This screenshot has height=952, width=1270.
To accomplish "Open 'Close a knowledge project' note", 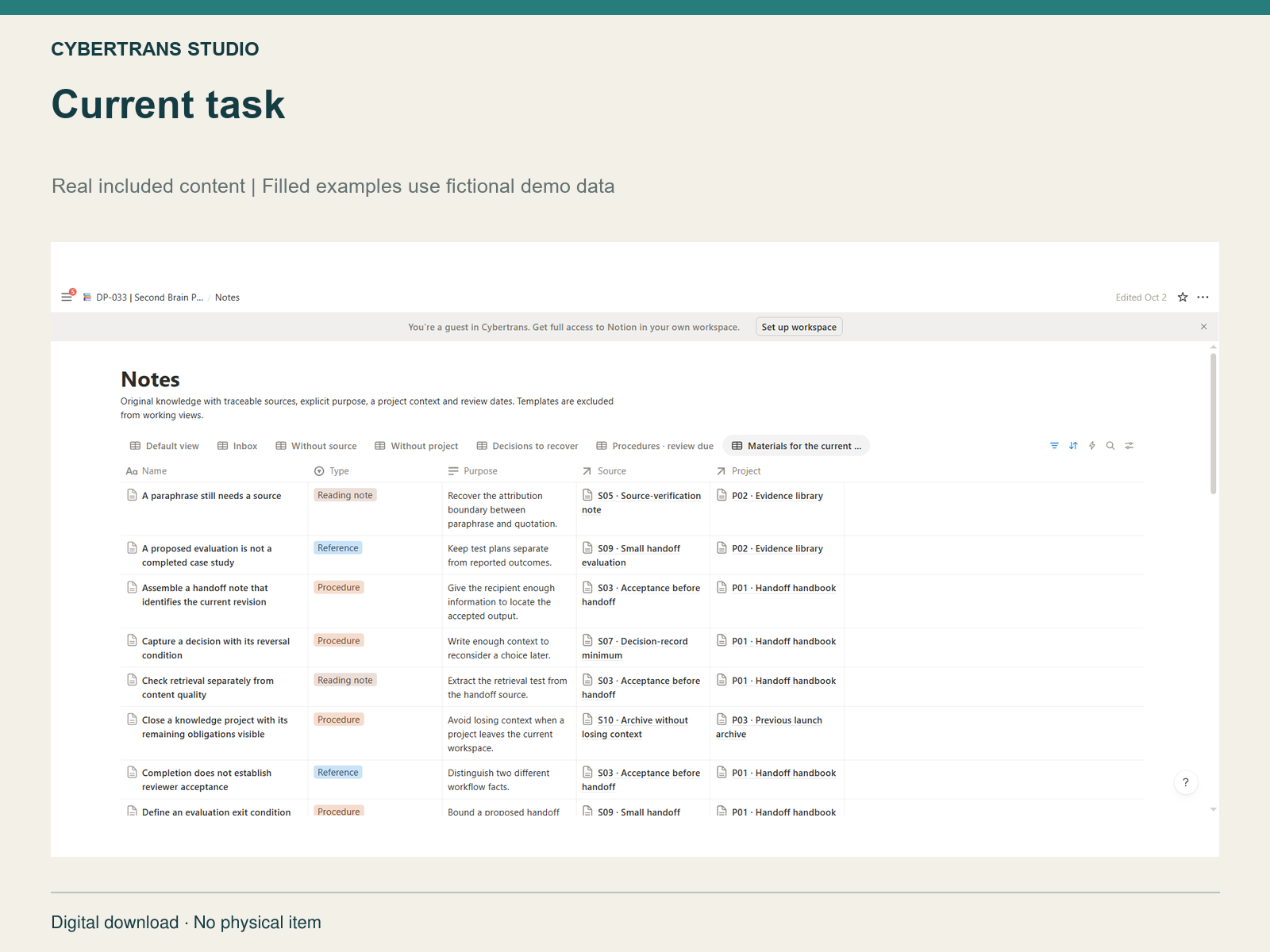I will (215, 727).
